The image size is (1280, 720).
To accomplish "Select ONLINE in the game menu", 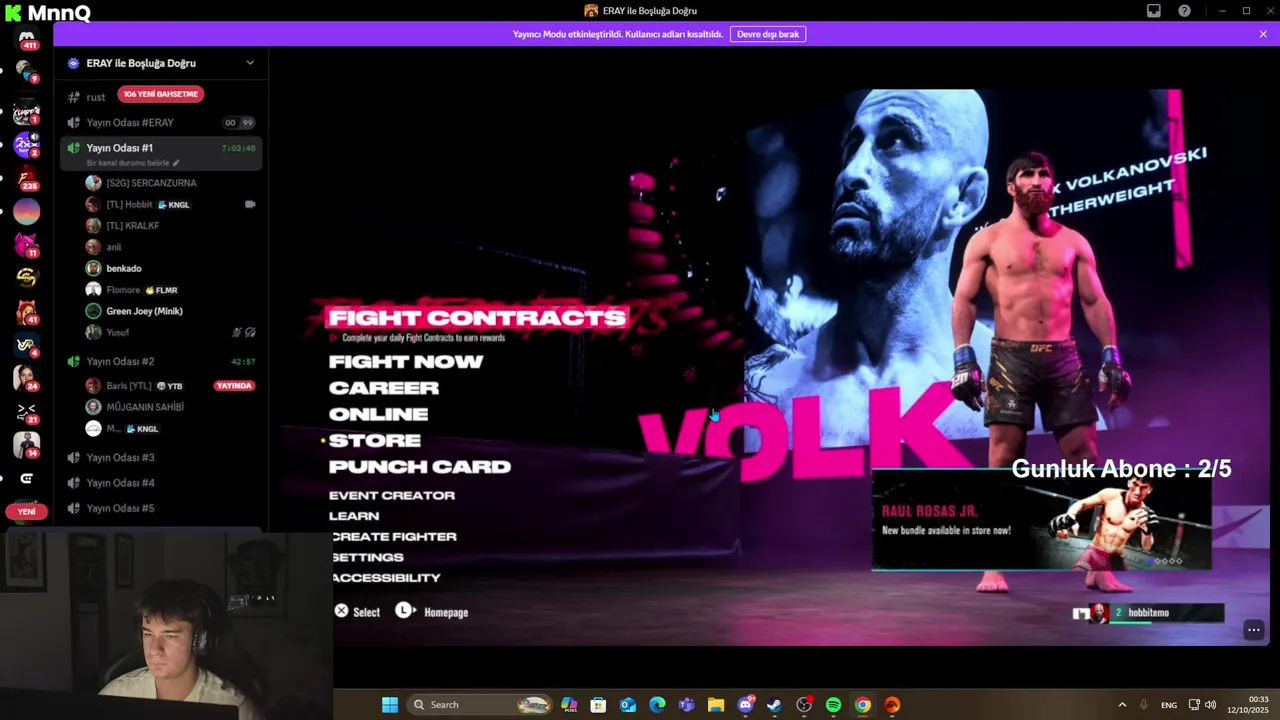I will [x=378, y=414].
